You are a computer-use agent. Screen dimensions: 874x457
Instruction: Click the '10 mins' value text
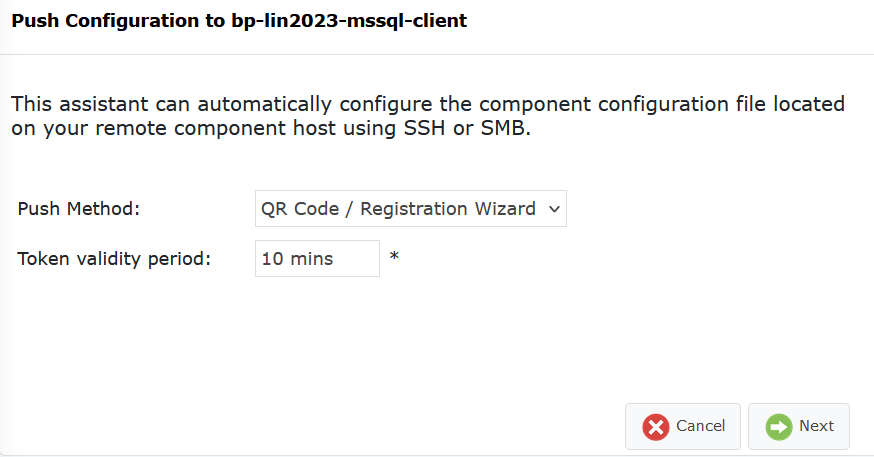pyautogui.click(x=297, y=259)
